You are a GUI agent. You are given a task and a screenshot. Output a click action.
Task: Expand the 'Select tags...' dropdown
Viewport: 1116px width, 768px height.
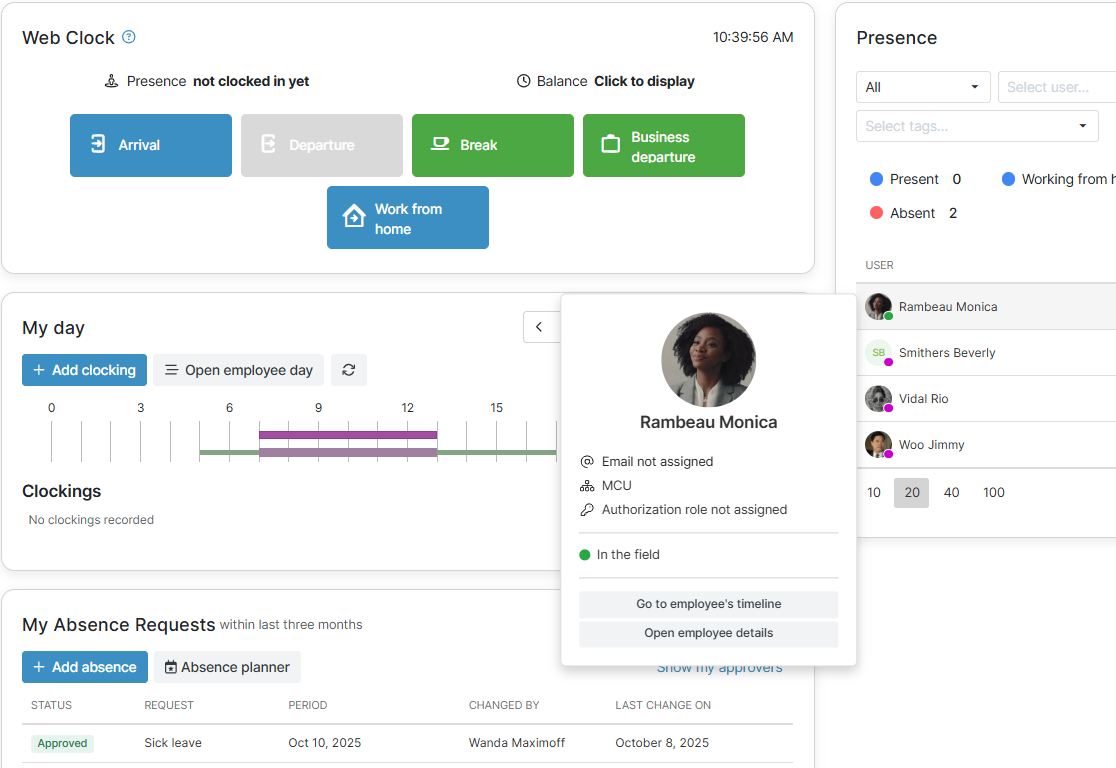[x=976, y=126]
